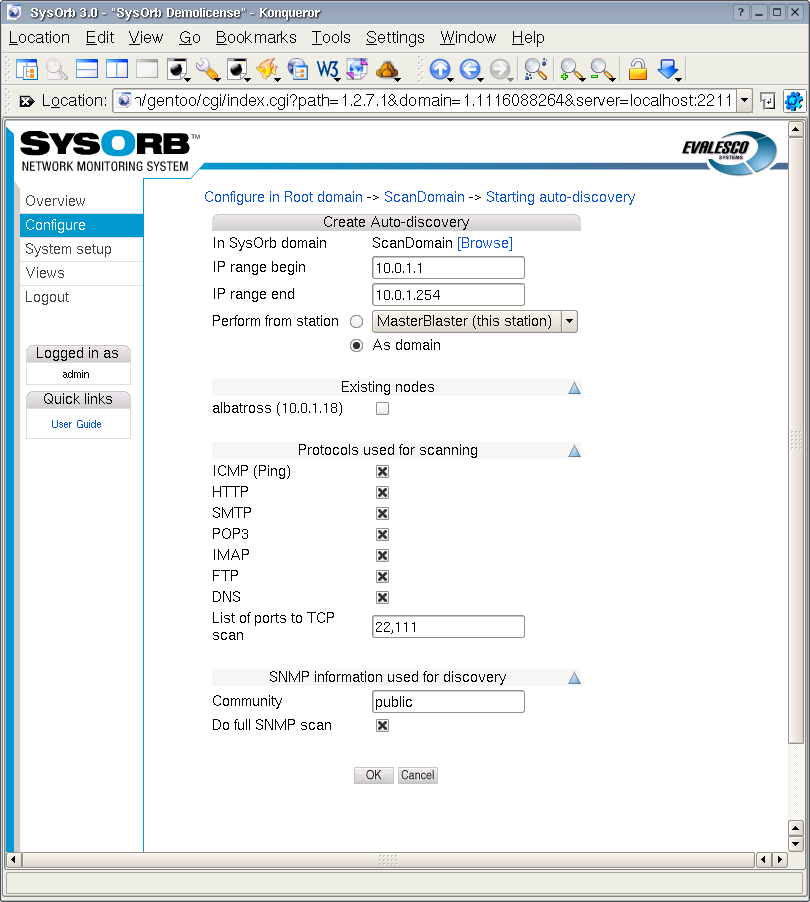Viewport: 810px width, 902px height.
Task: Uncheck the IMAP protocol checkbox
Action: (x=382, y=555)
